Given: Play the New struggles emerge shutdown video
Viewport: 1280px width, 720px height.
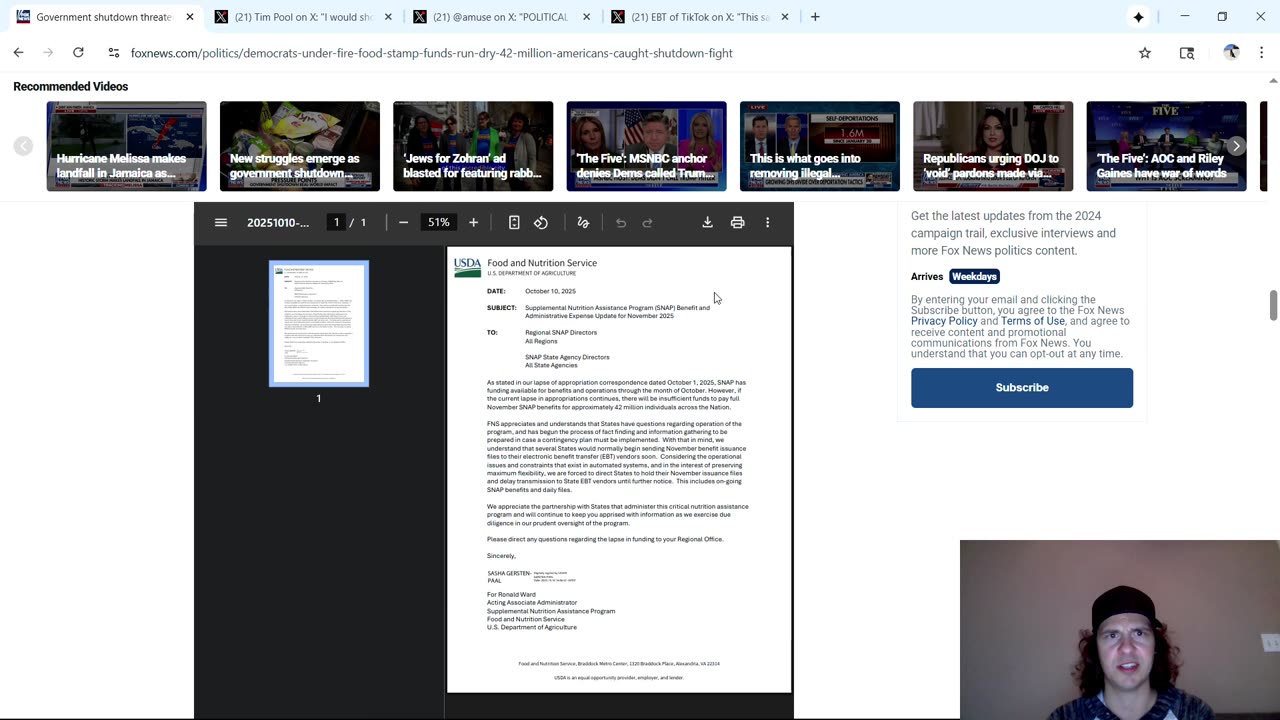Looking at the screenshot, I should [x=300, y=146].
